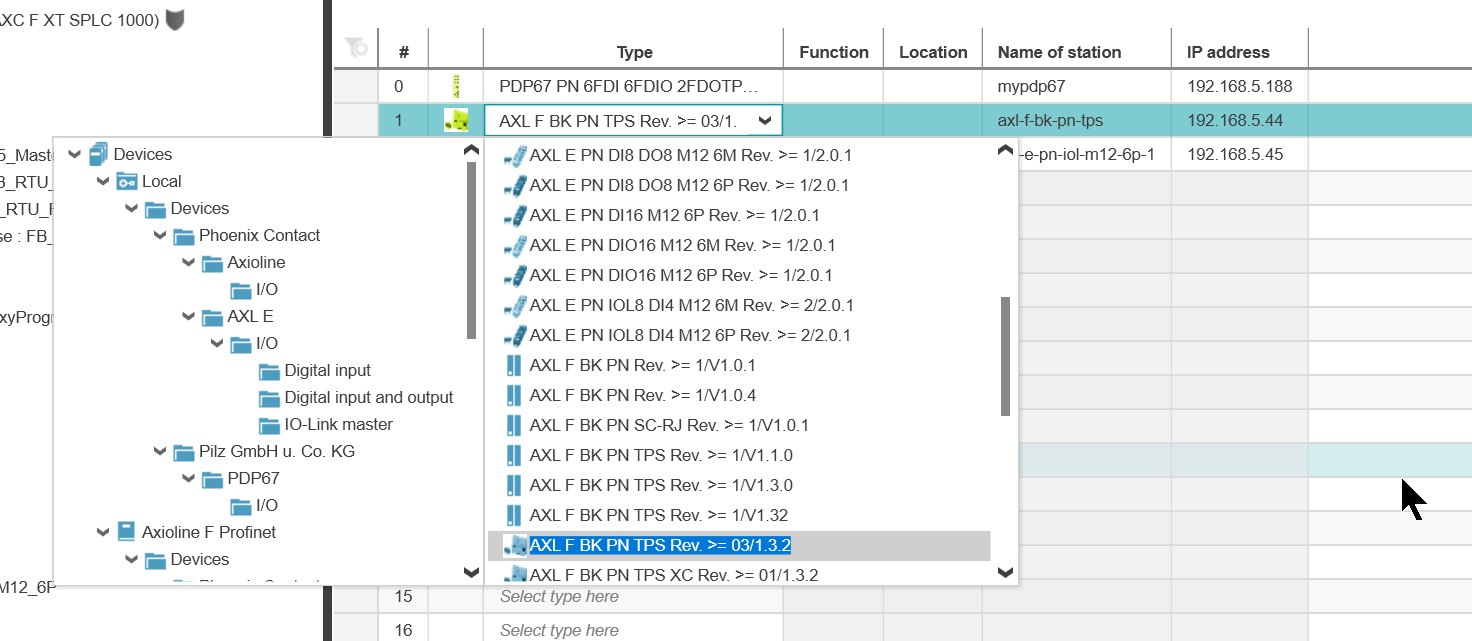Click the shield icon next to SPLC 1000

(x=175, y=19)
